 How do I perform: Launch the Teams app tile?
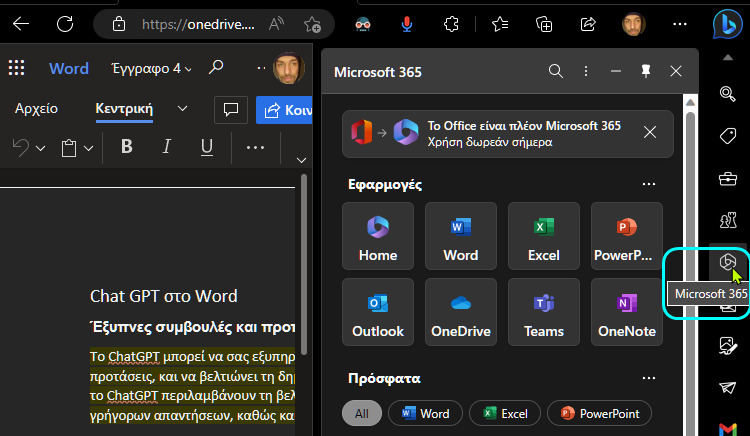544,312
